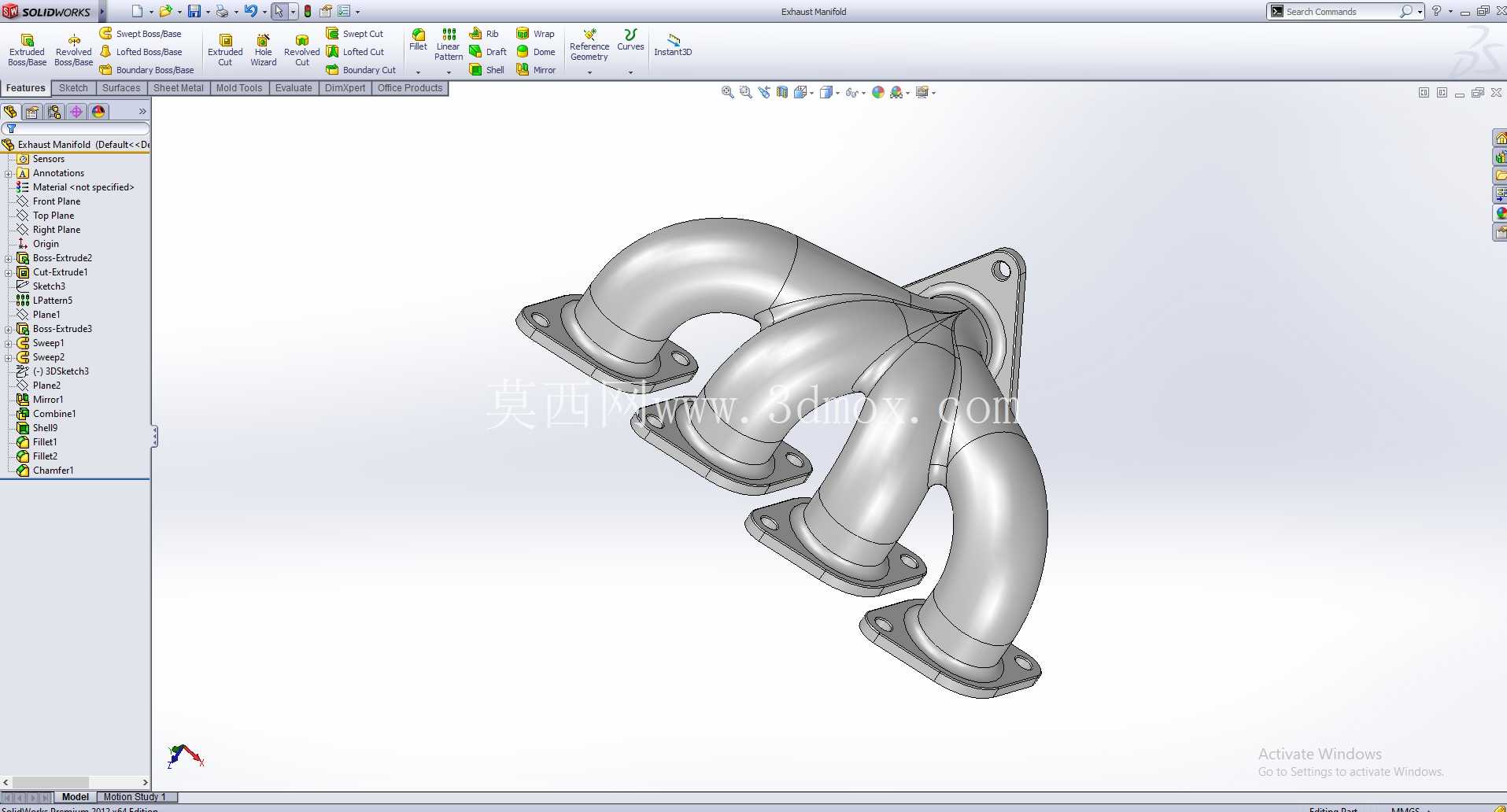The height and width of the screenshot is (812, 1507).
Task: Click the Save icon
Action: (194, 11)
